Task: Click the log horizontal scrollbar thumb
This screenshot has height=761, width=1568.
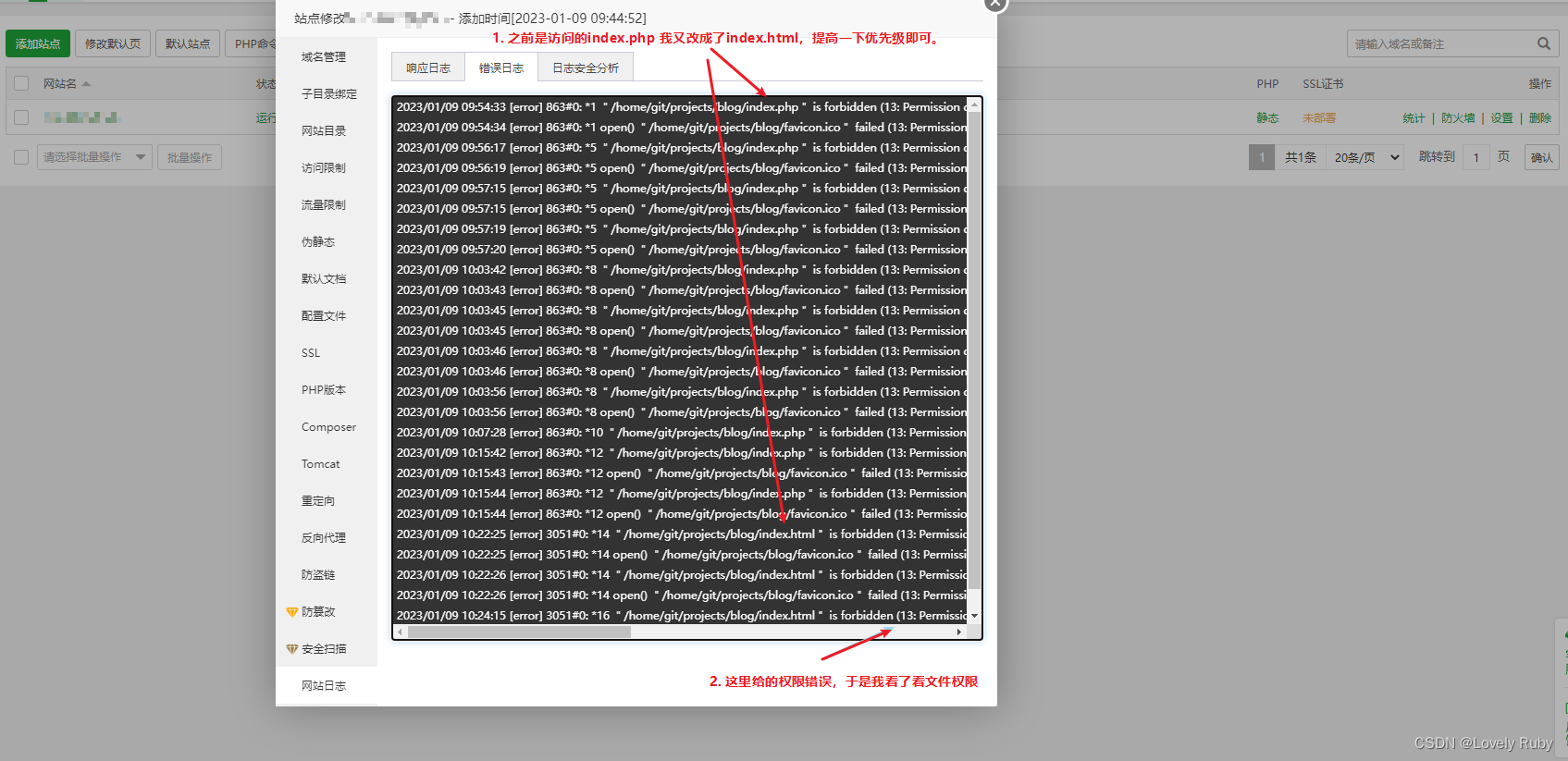Action: pyautogui.click(x=519, y=632)
